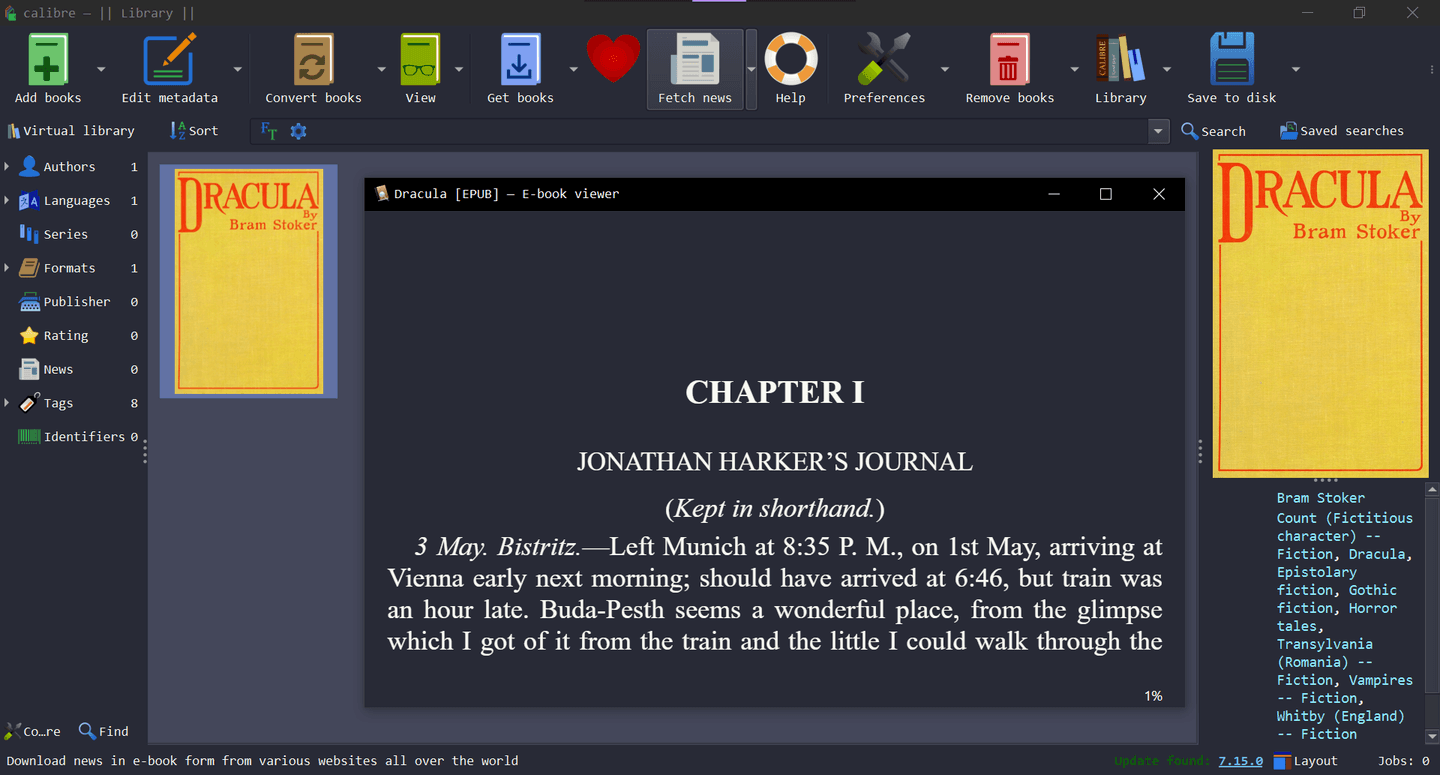
Task: Toggle full text search FT icon
Action: [x=269, y=131]
